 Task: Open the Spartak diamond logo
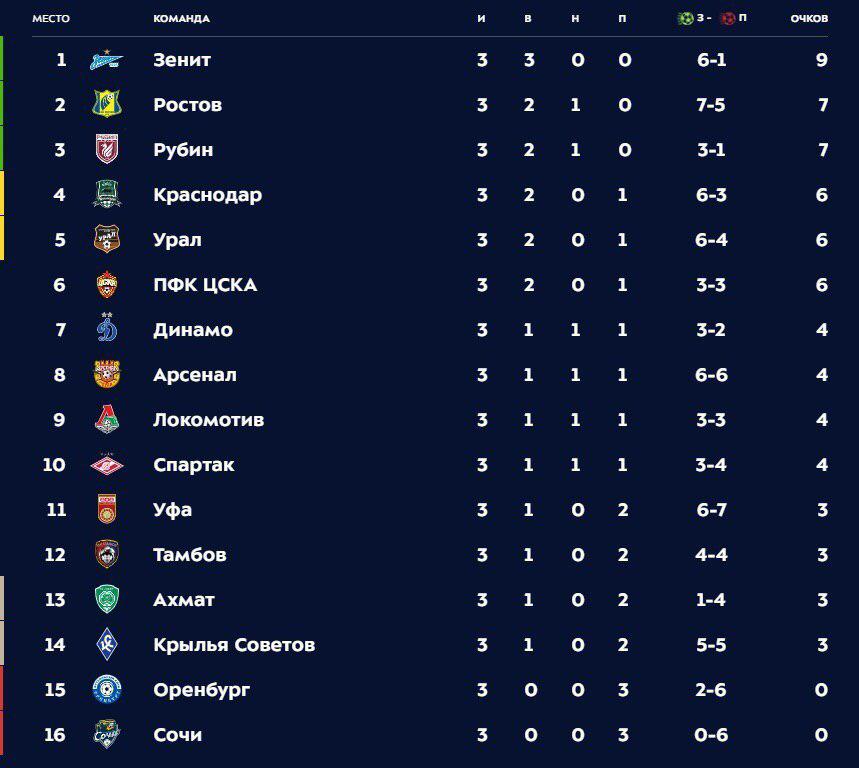tap(107, 465)
